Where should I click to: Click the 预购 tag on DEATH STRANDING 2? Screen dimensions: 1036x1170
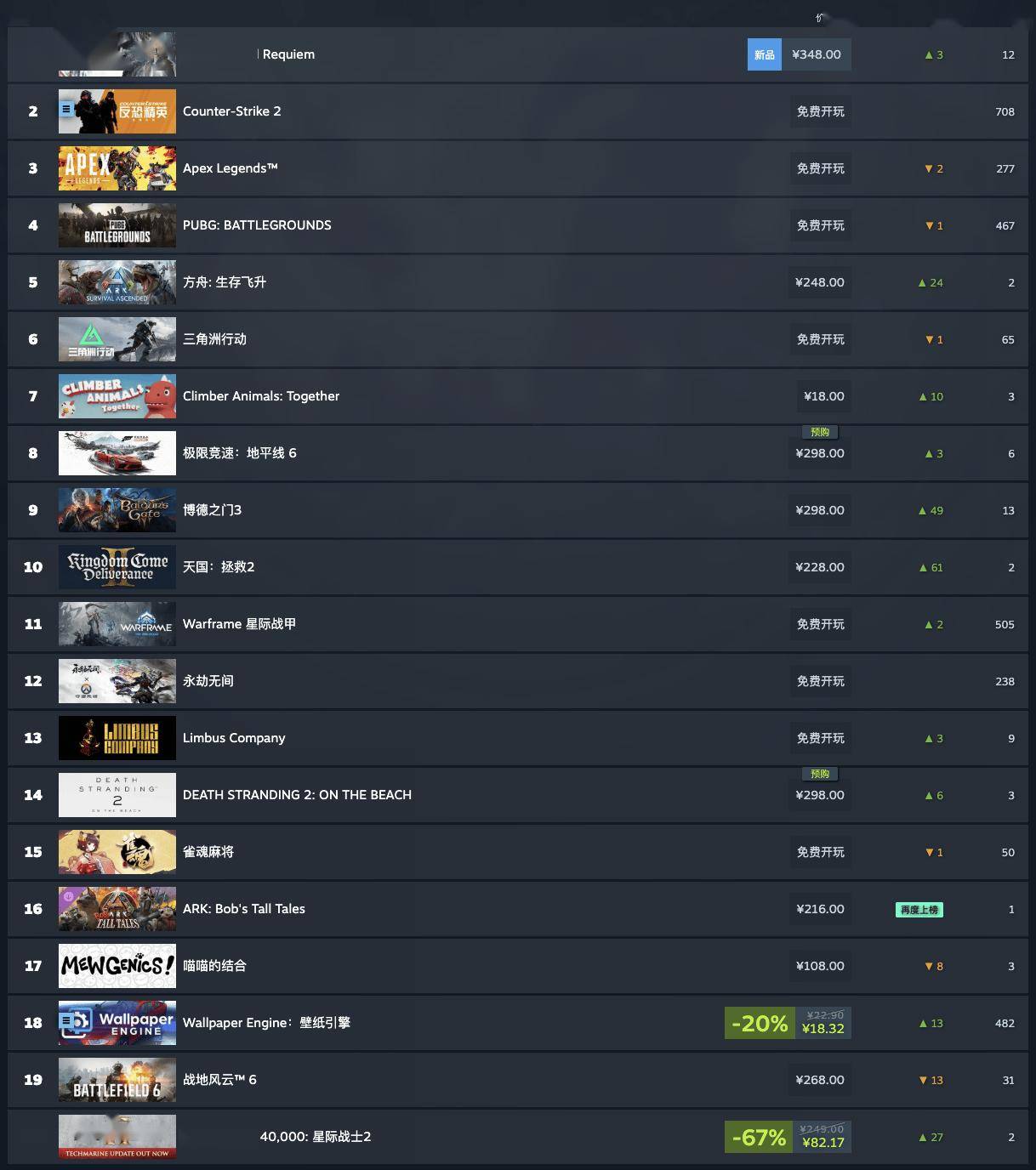coord(820,774)
